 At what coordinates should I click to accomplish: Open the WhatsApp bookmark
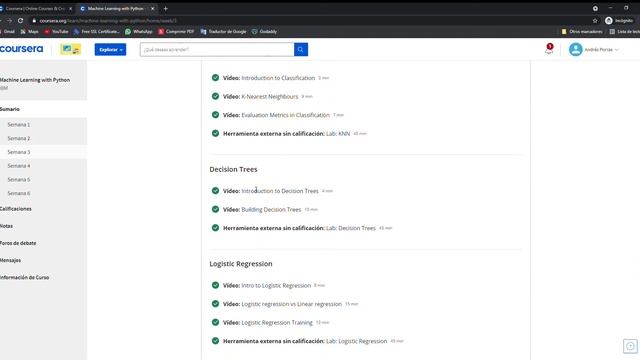(139, 31)
